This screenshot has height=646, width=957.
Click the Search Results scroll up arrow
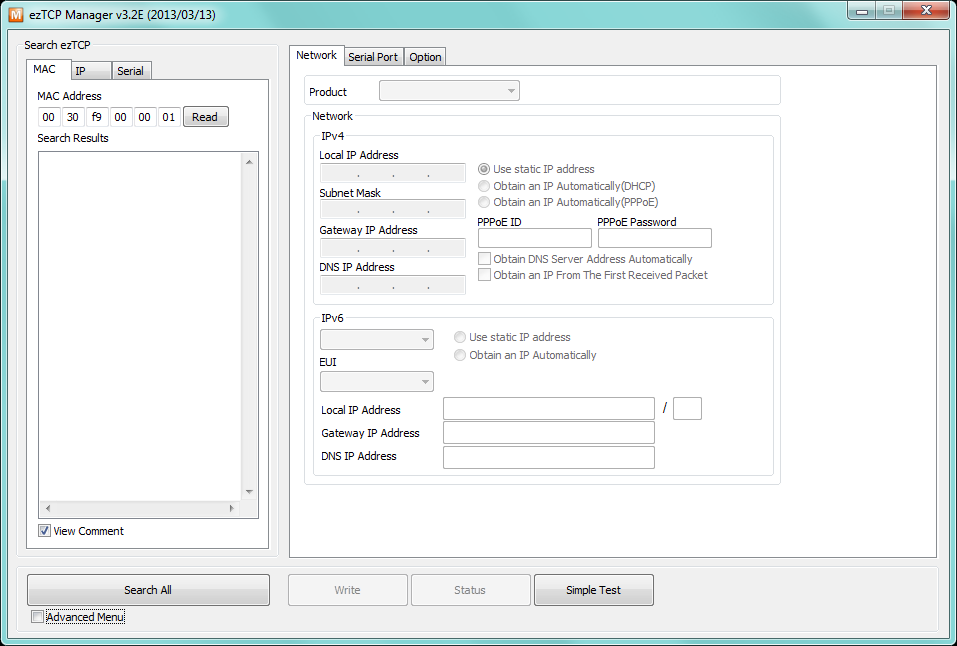(249, 162)
